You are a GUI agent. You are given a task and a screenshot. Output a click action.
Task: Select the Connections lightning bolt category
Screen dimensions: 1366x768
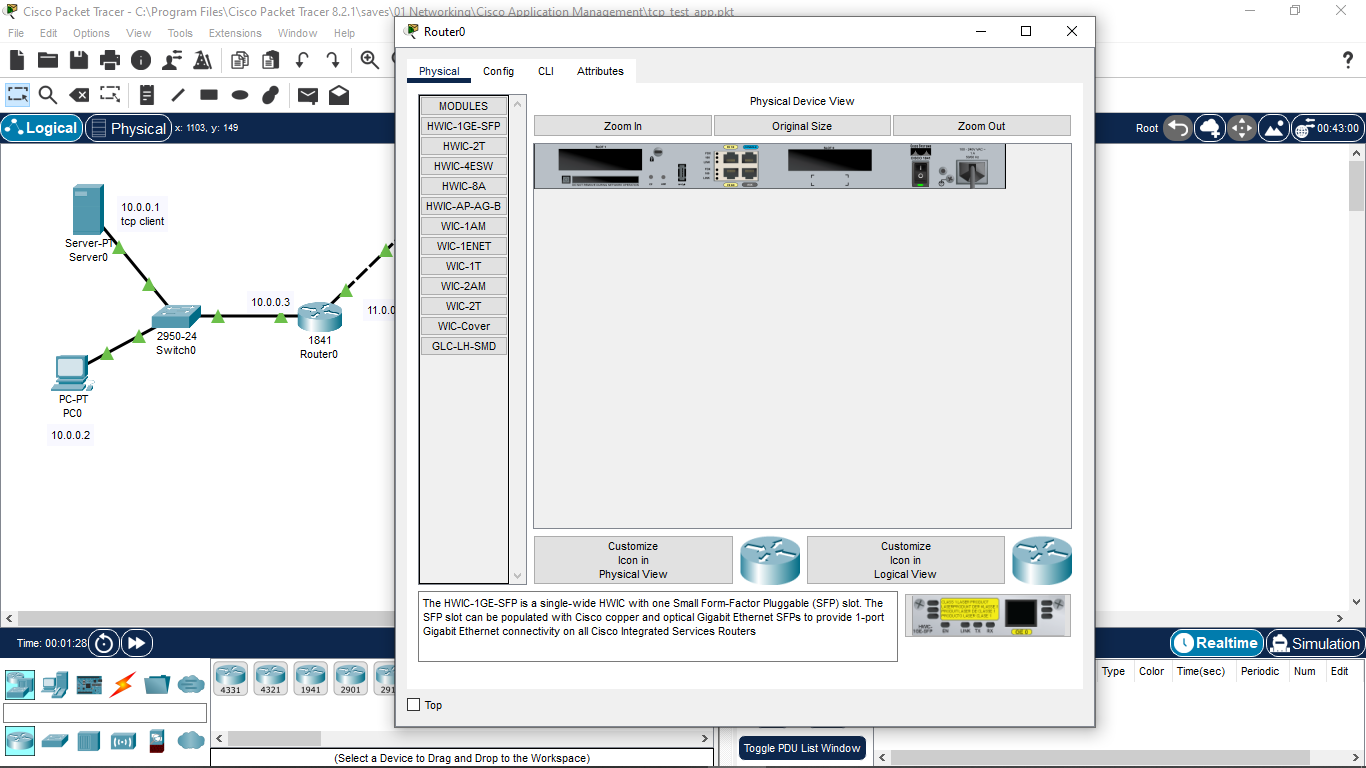(x=122, y=685)
